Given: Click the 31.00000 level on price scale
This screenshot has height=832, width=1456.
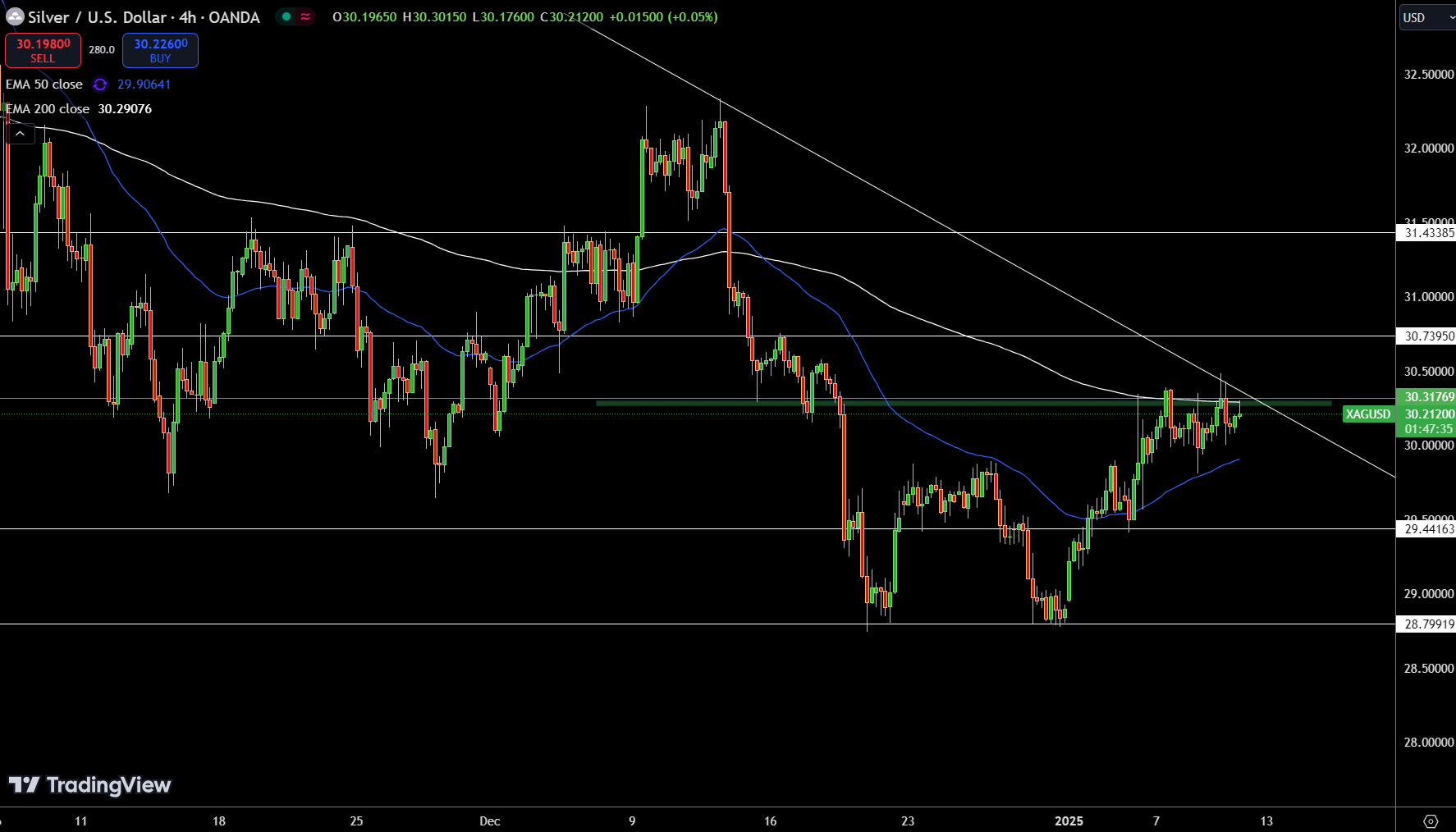Looking at the screenshot, I should [x=1429, y=297].
